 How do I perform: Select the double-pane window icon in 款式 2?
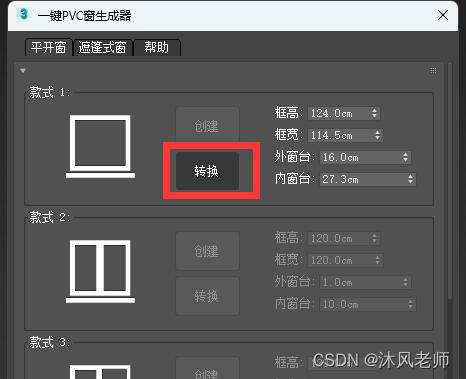[x=100, y=271]
